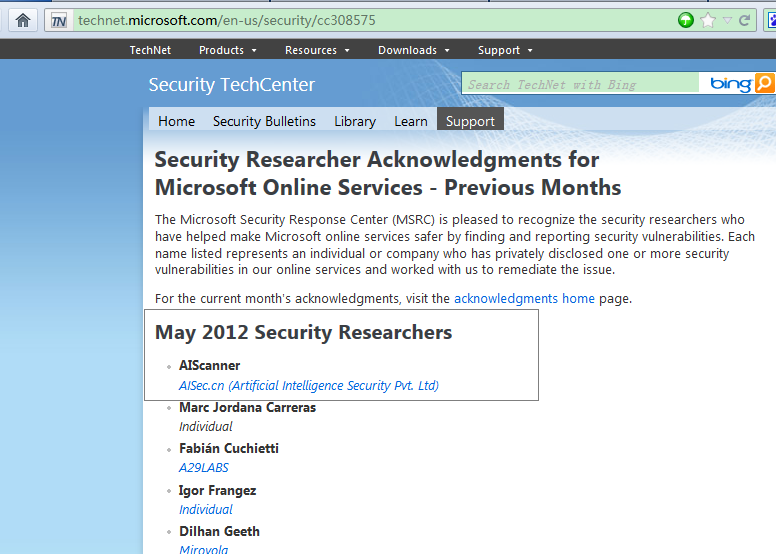Click the browser Home icon
This screenshot has height=554, width=776.
pyautogui.click(x=23, y=21)
